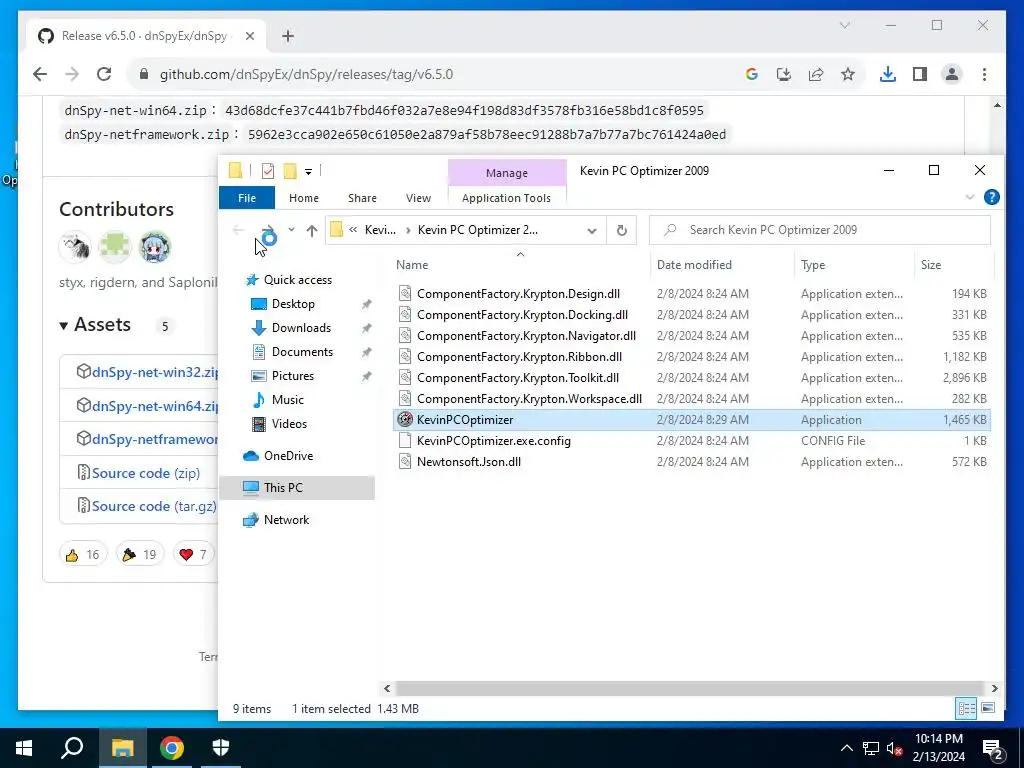This screenshot has width=1024, height=768.
Task: Open recent locations dropdown arrow
Action: click(291, 230)
